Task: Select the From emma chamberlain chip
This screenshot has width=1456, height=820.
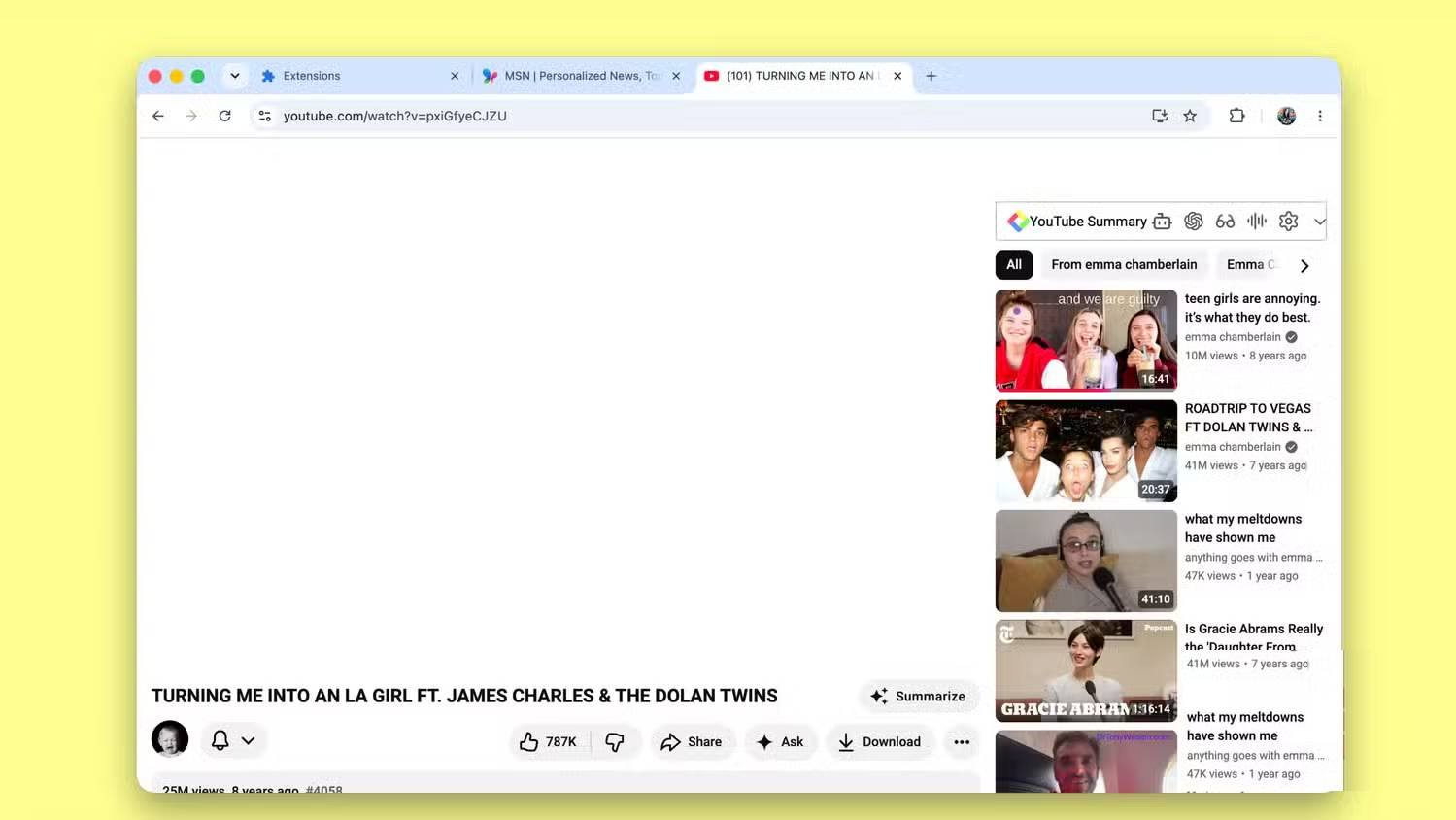Action: click(1124, 264)
